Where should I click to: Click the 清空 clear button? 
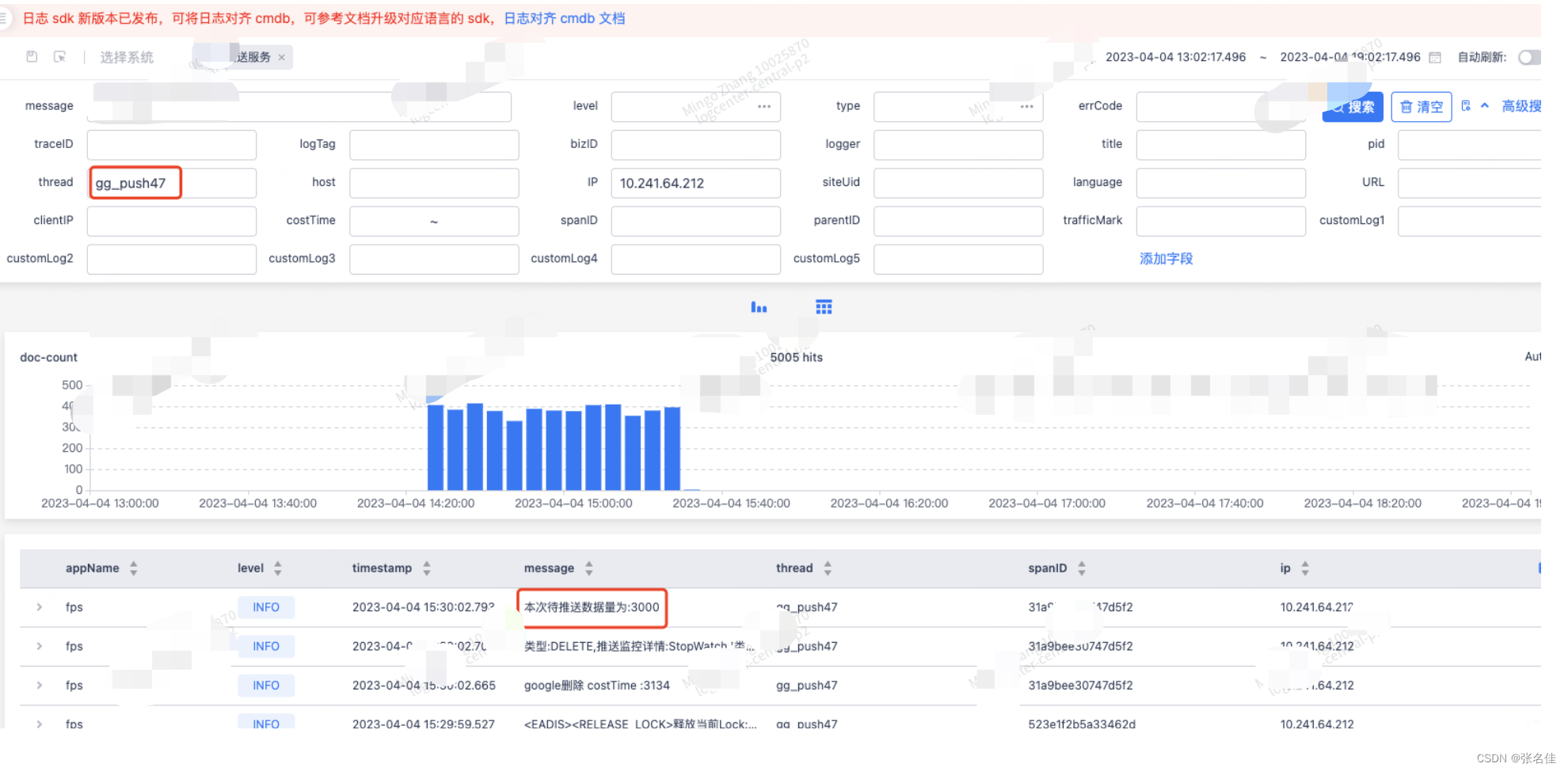(1421, 107)
